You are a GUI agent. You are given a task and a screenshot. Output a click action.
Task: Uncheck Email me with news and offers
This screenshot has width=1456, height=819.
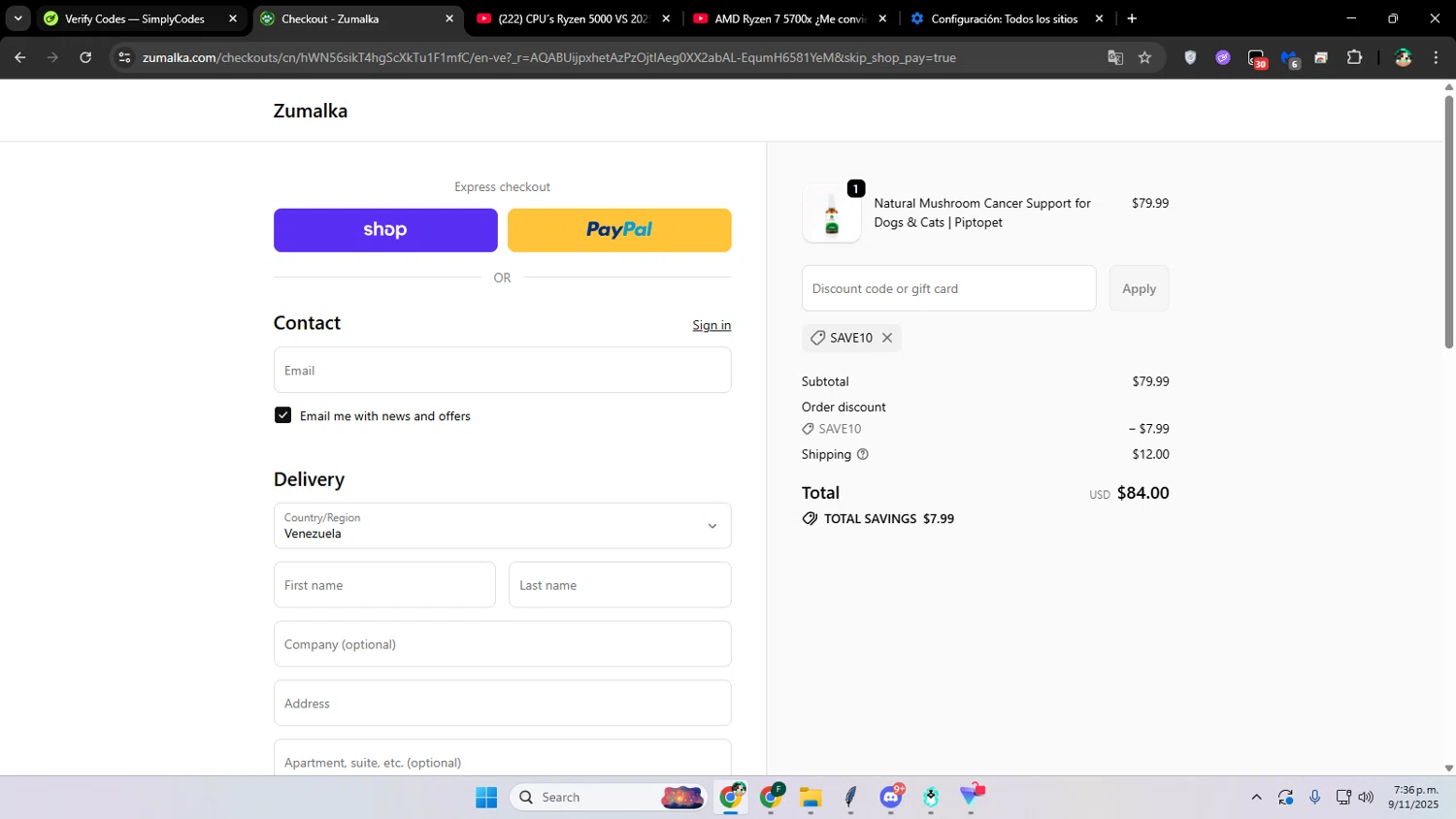(x=283, y=415)
